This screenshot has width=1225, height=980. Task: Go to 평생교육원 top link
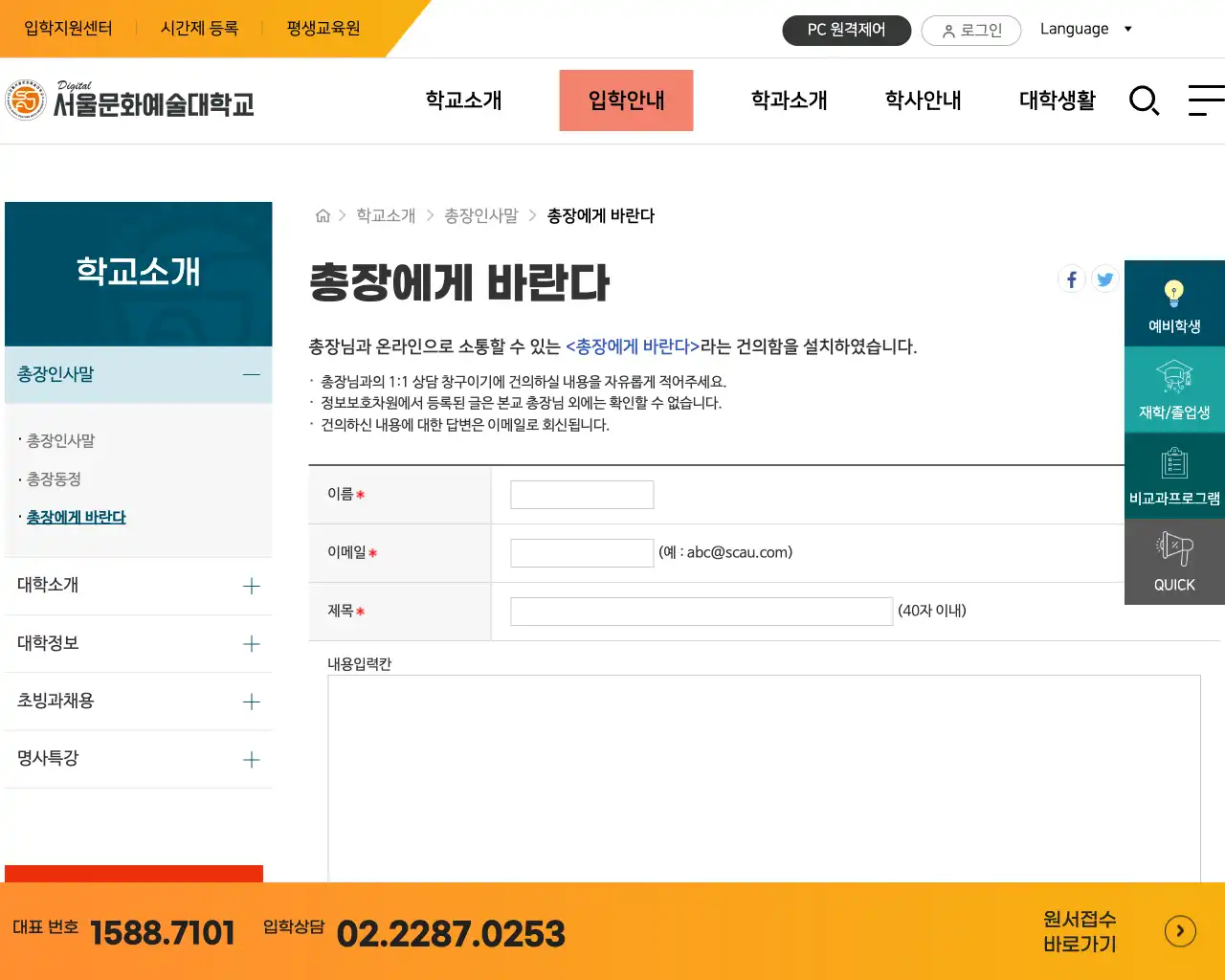tap(323, 29)
